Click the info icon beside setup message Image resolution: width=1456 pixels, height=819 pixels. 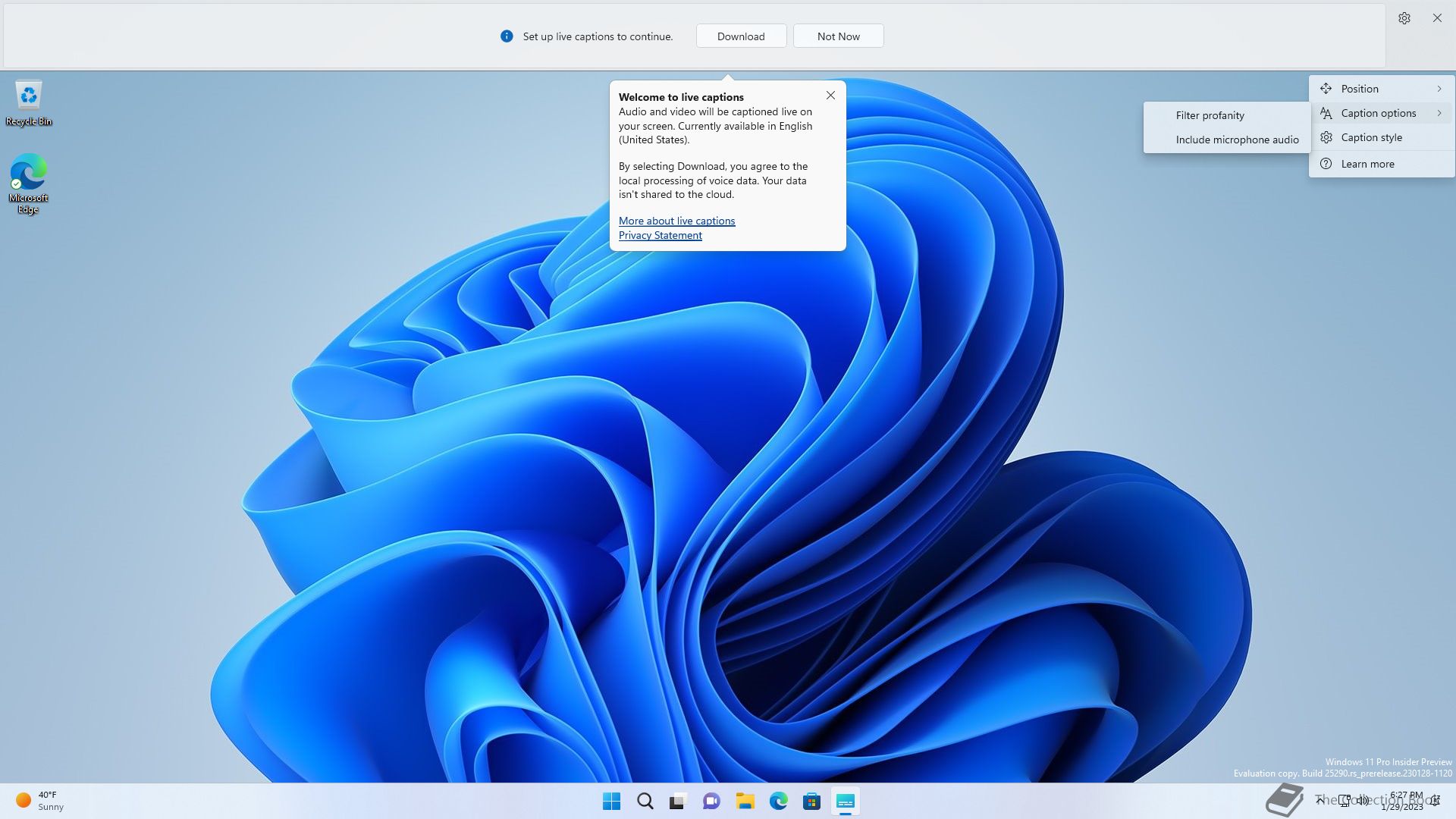tap(507, 36)
